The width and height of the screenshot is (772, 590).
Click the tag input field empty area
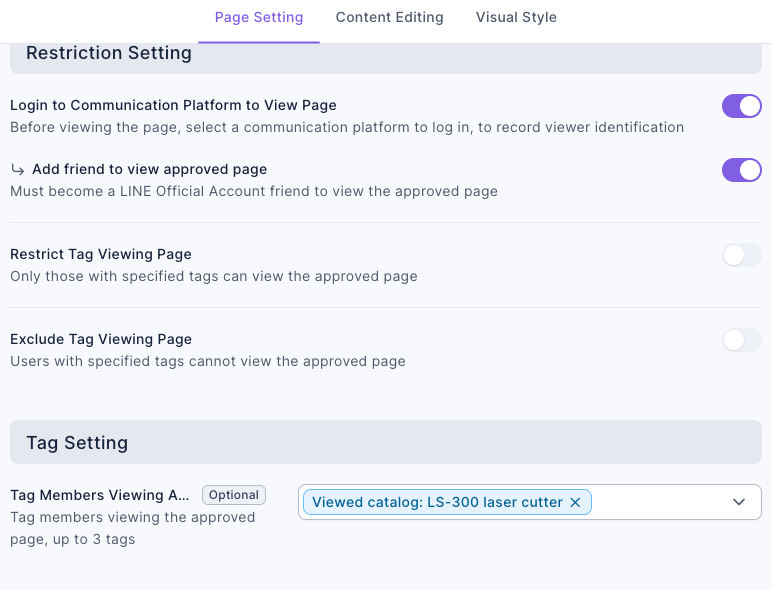660,502
